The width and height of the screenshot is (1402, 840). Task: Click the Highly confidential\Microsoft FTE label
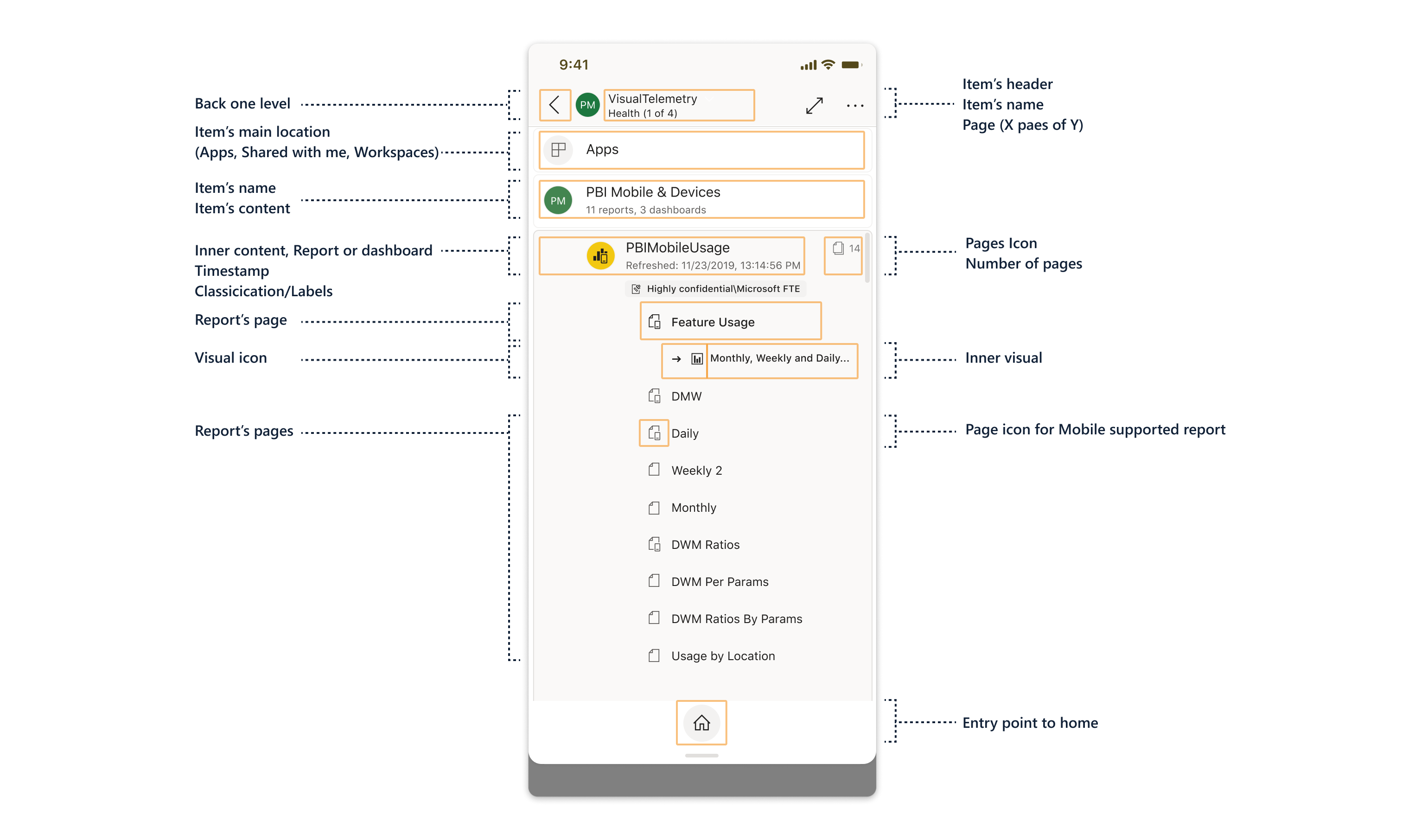716,289
